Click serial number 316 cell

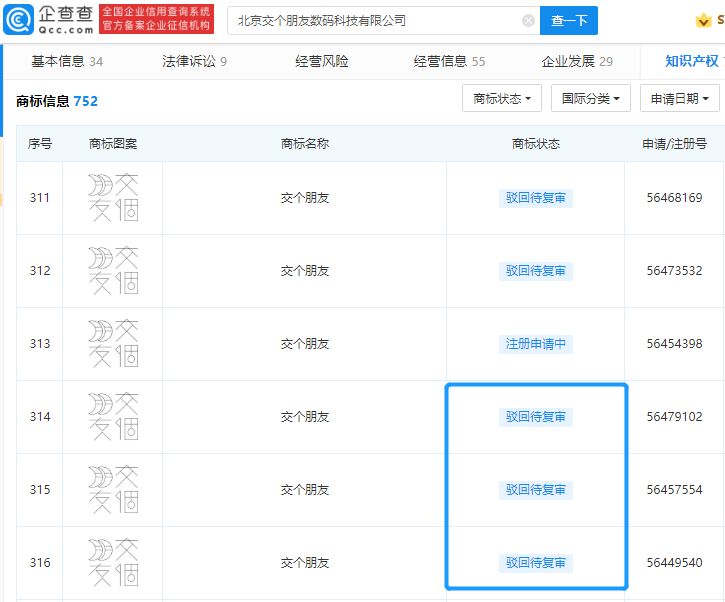pos(40,563)
